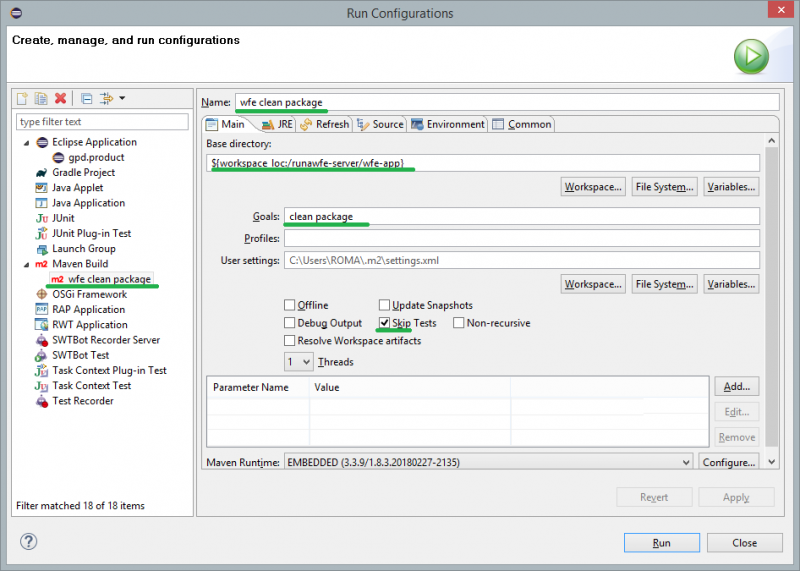Click the Filter launch configurations icon
The image size is (800, 571).
(106, 98)
